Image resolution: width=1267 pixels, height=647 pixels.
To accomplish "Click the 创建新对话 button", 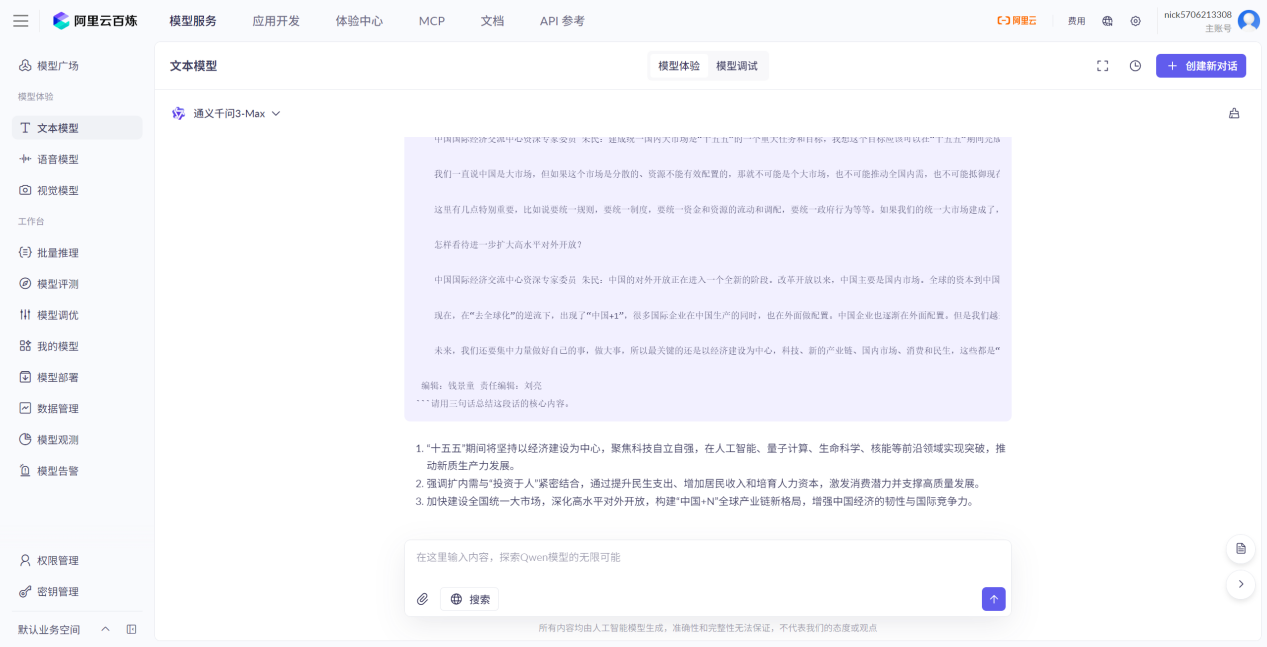I will 1201,66.
